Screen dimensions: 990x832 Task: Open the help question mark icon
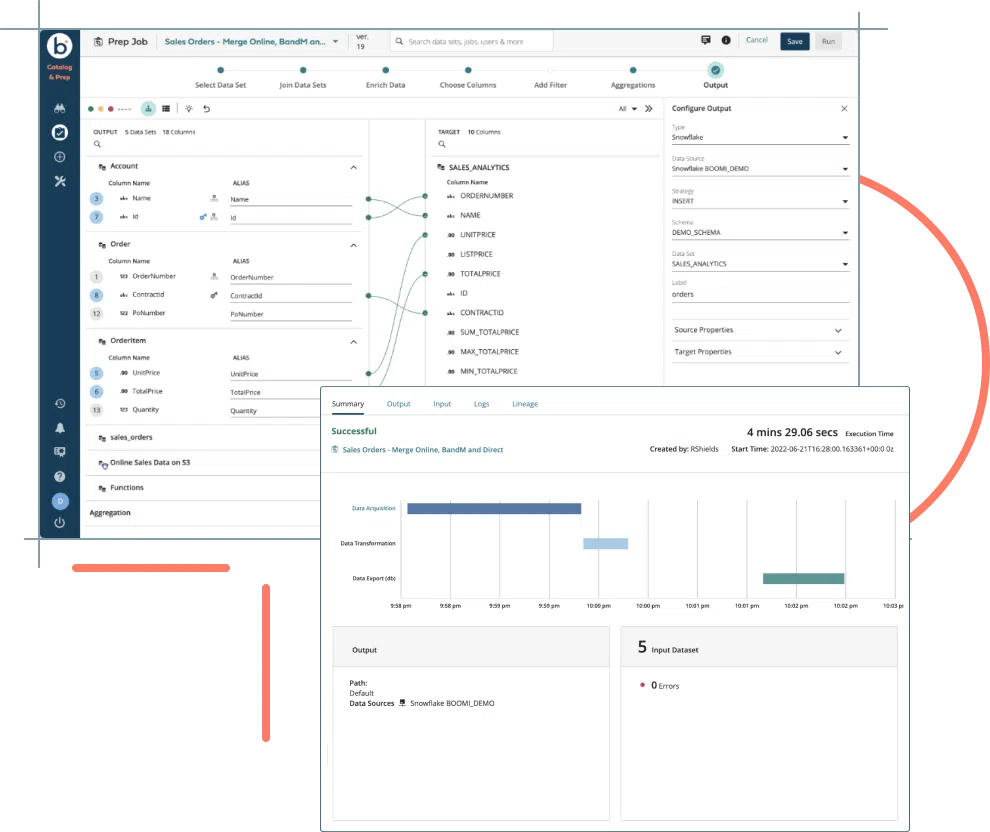(60, 477)
